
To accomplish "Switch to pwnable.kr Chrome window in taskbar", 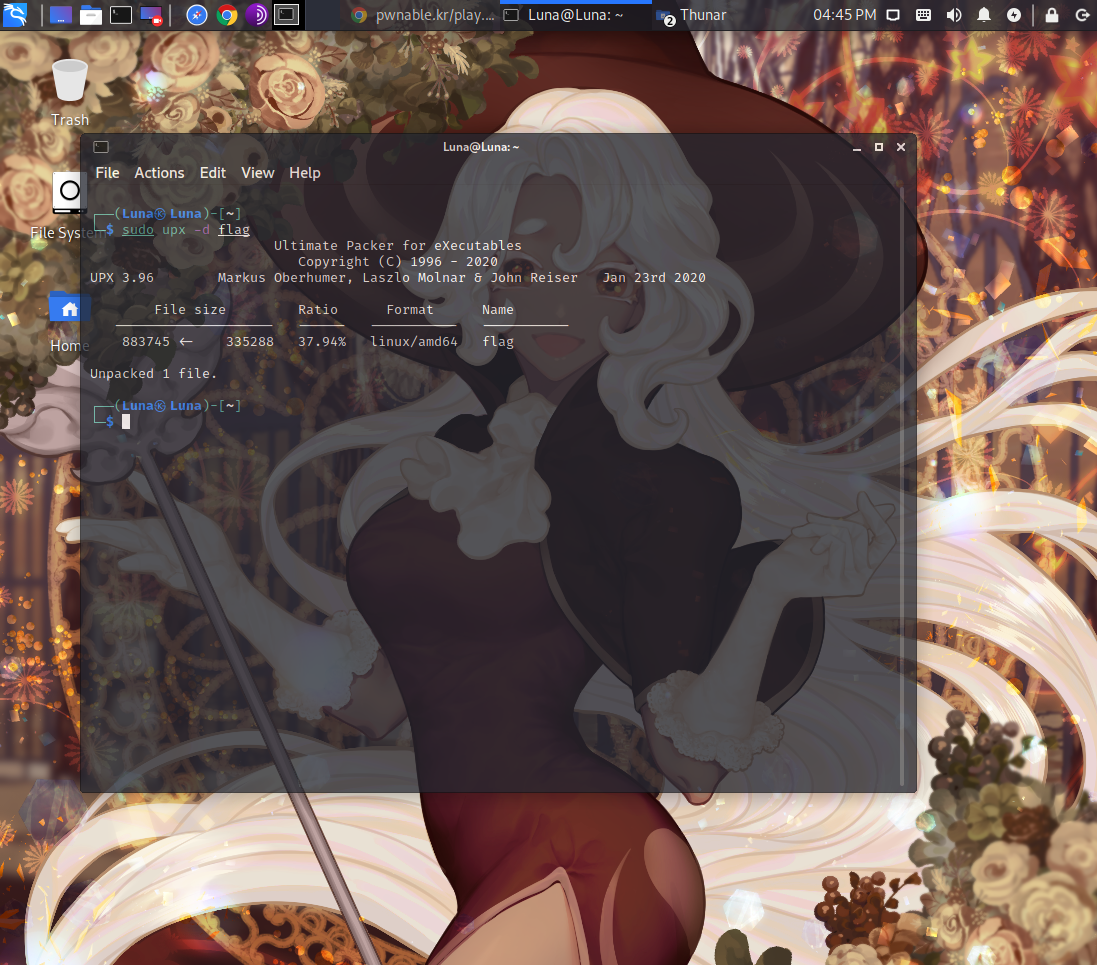I will [x=423, y=15].
